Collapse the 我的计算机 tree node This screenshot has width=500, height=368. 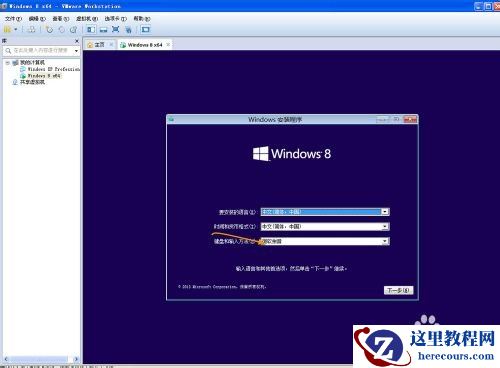(x=7, y=63)
